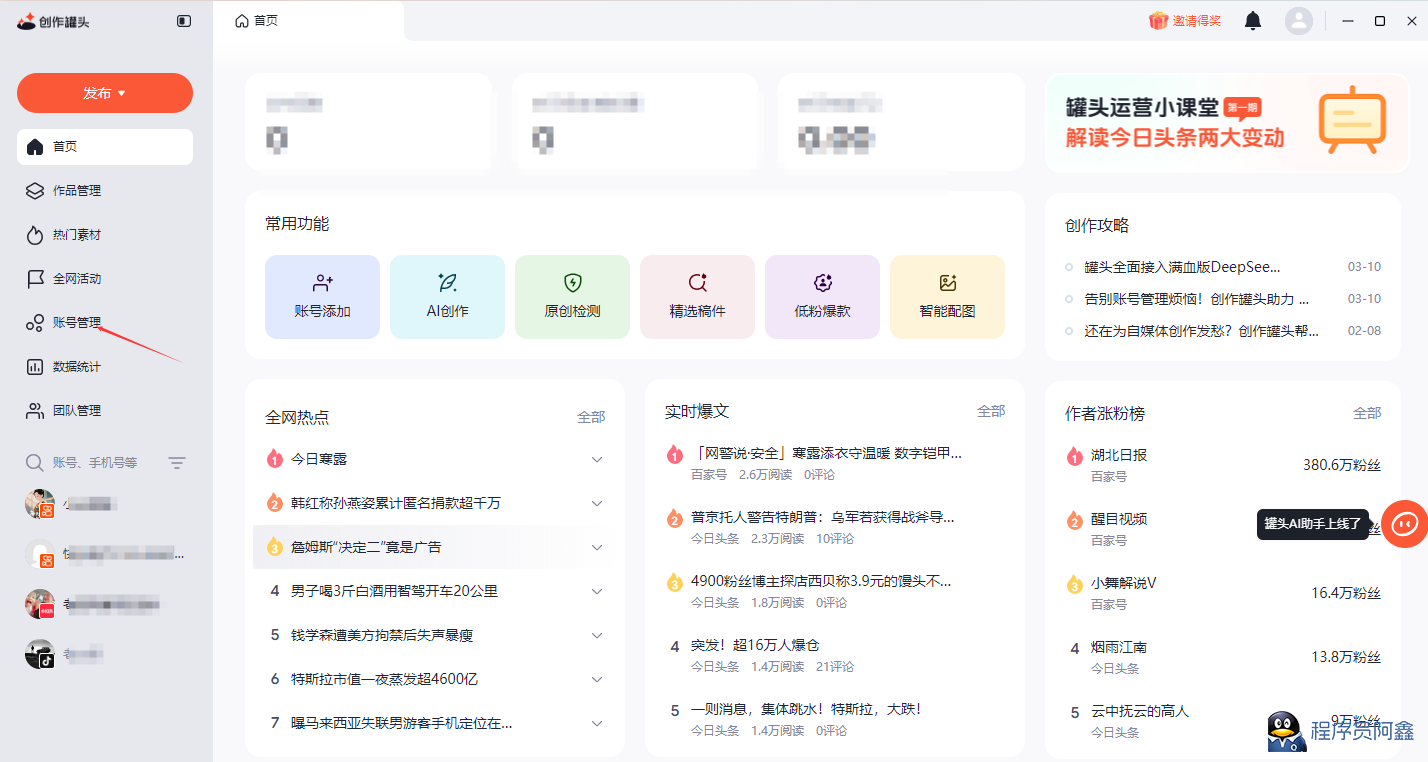Expand 特斯拉市值一夜蒸发超4600亿 topic

tap(597, 679)
